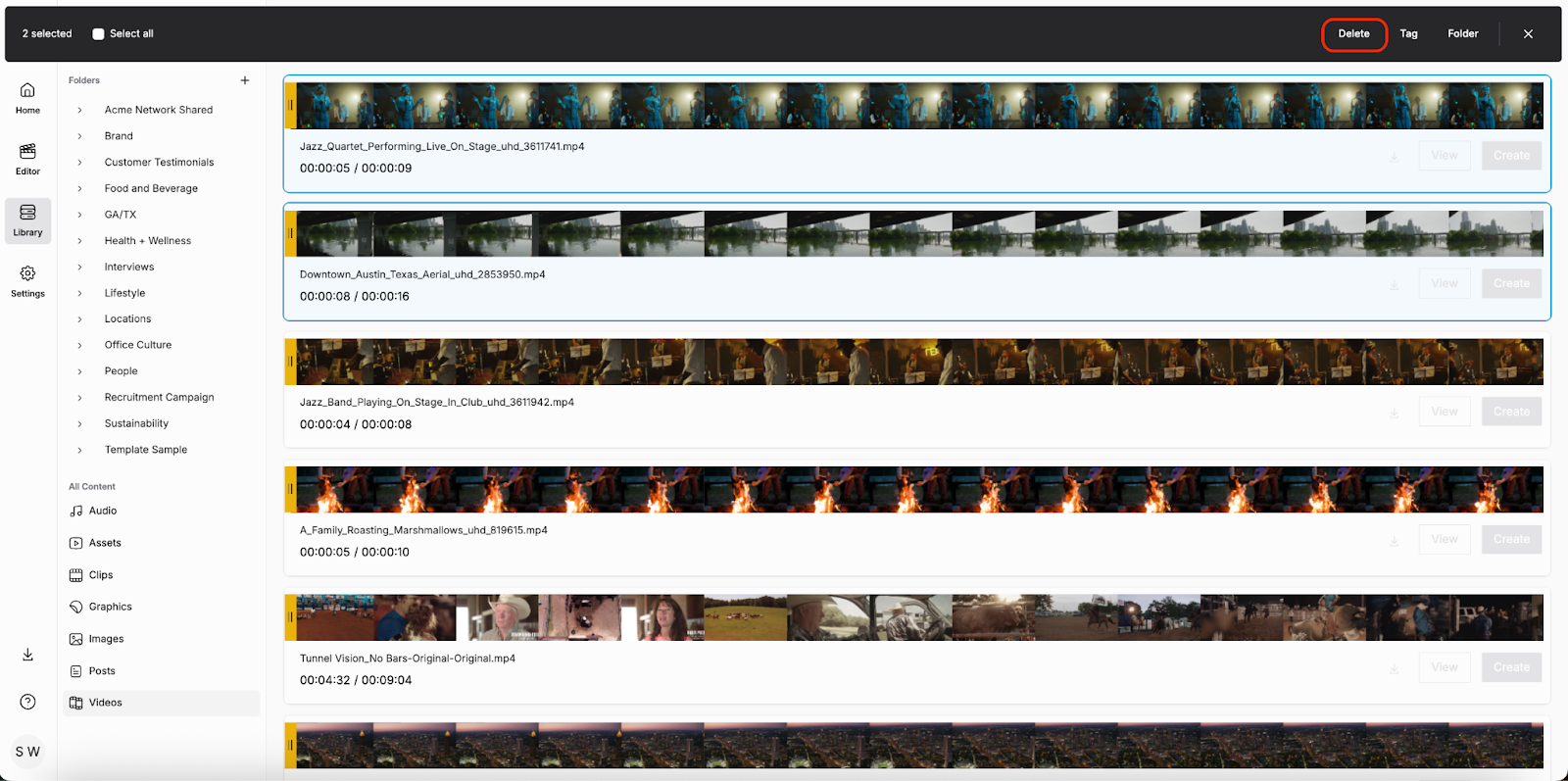Open the Sustainability folder
This screenshot has width=1568, height=781.
pos(136,423)
